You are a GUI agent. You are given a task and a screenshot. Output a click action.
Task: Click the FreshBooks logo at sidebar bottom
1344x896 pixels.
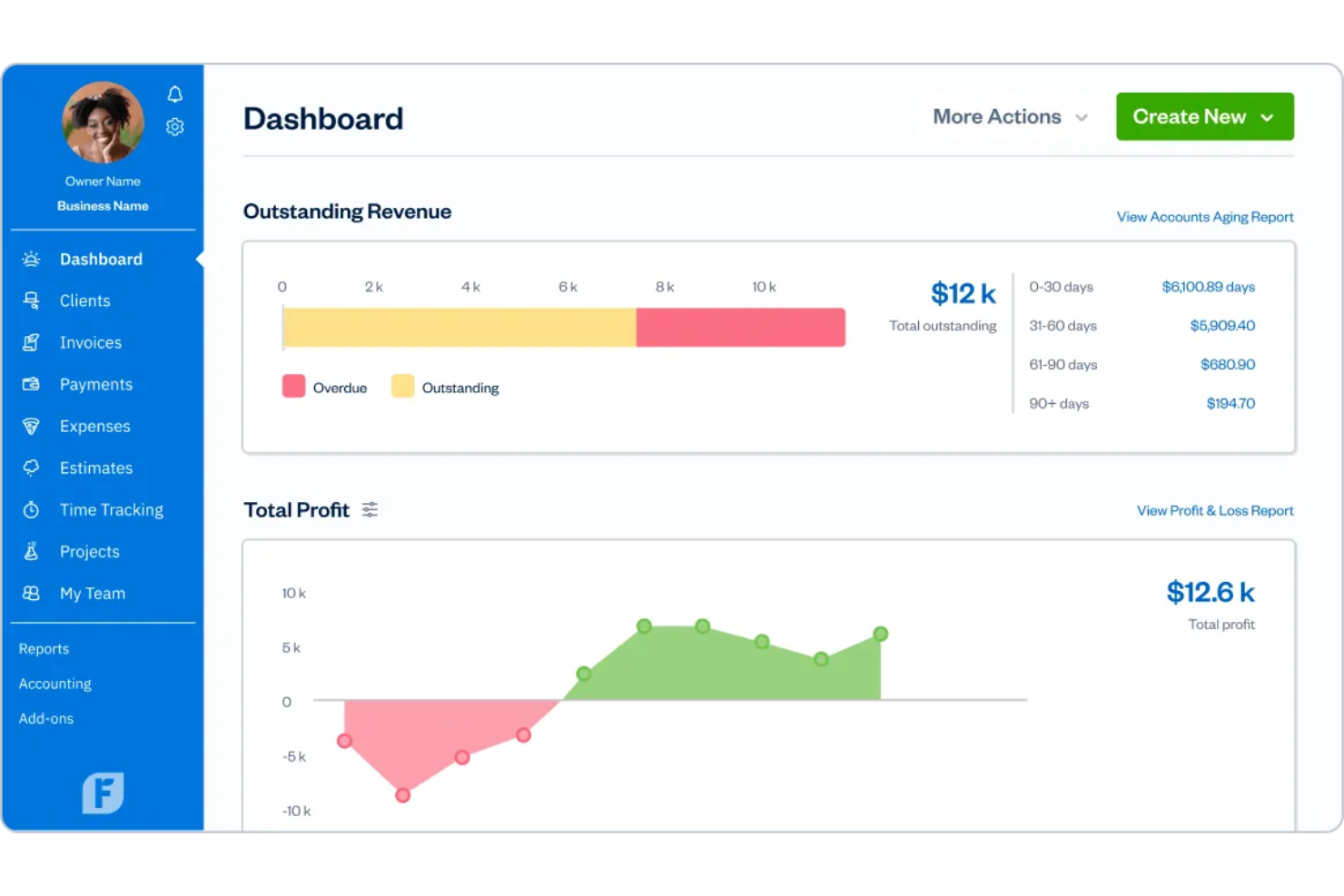pyautogui.click(x=103, y=793)
